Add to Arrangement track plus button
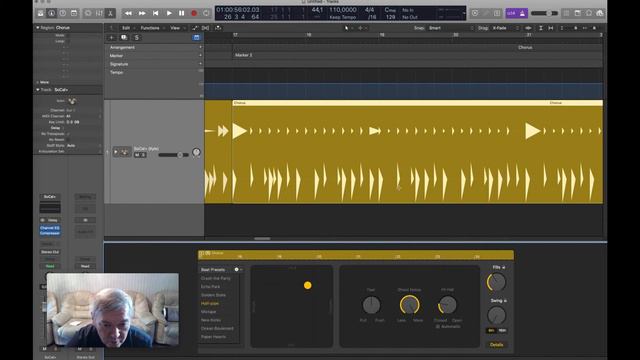The width and height of the screenshot is (640, 360). (200, 47)
